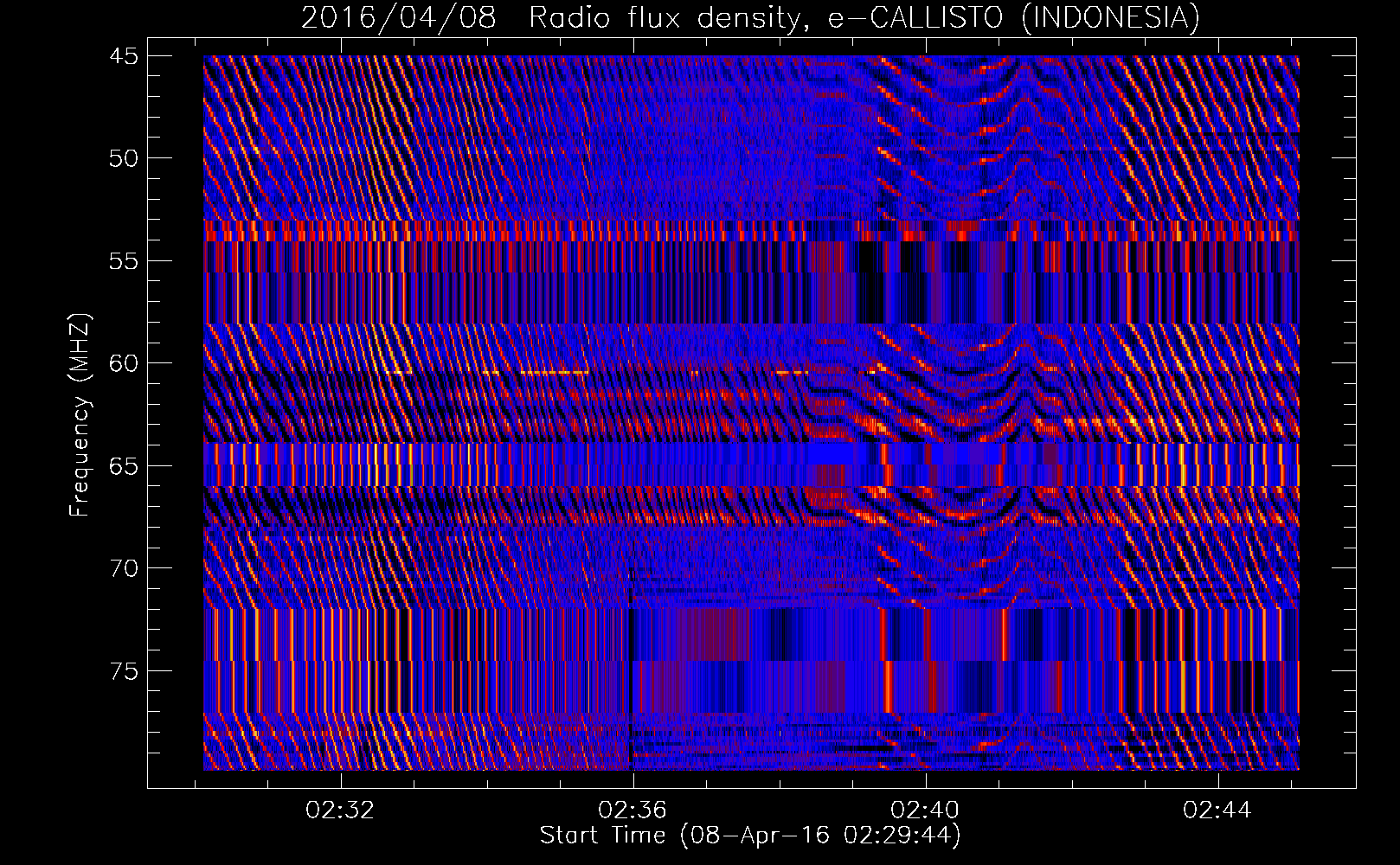Click the 45 frequency tick label
The height and width of the screenshot is (865, 1400).
(x=124, y=56)
